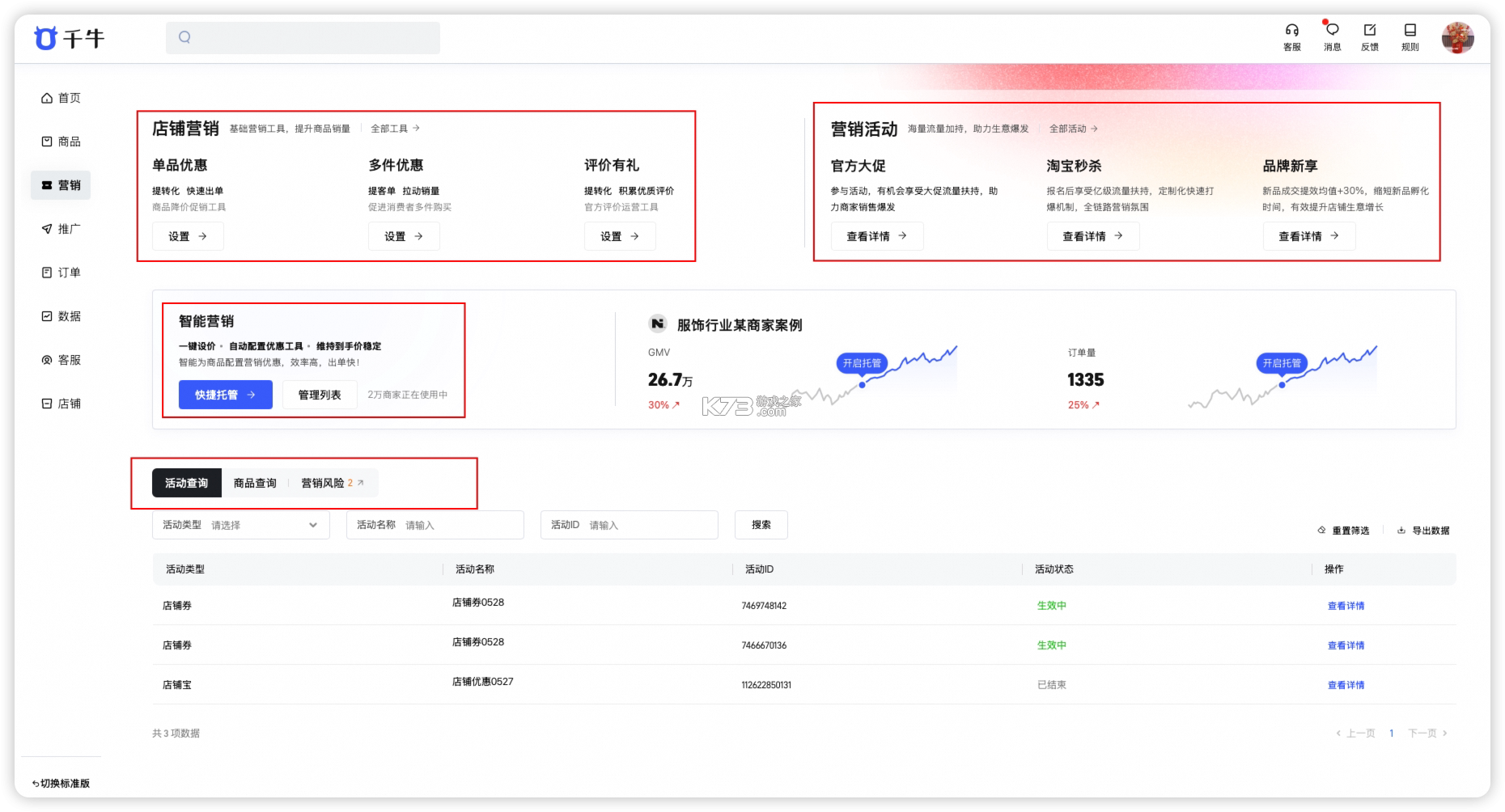1505x812 pixels.
Task: Click the blue 快捷托管 button
Action: point(225,395)
